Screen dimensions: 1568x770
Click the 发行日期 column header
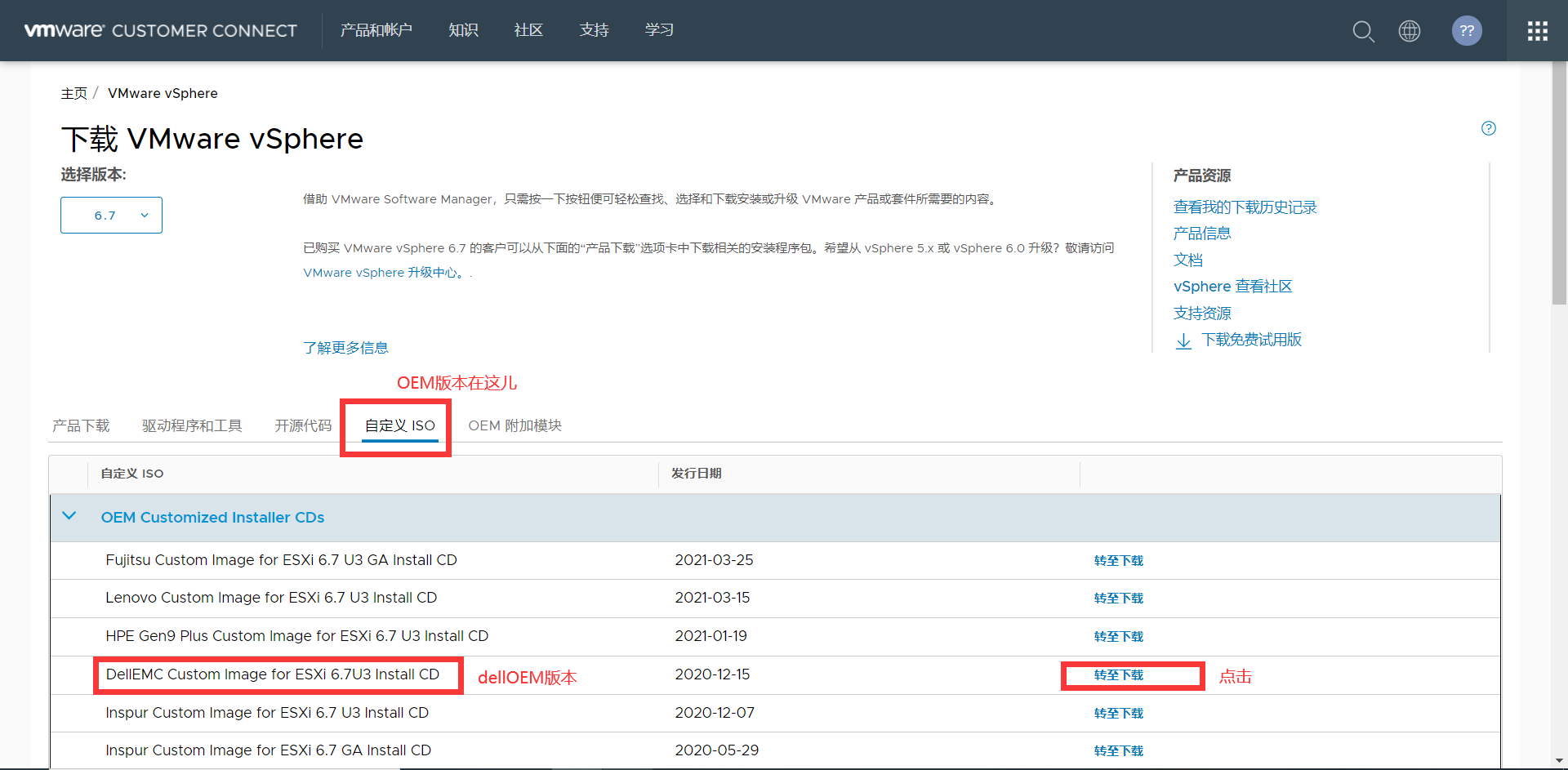coord(697,474)
